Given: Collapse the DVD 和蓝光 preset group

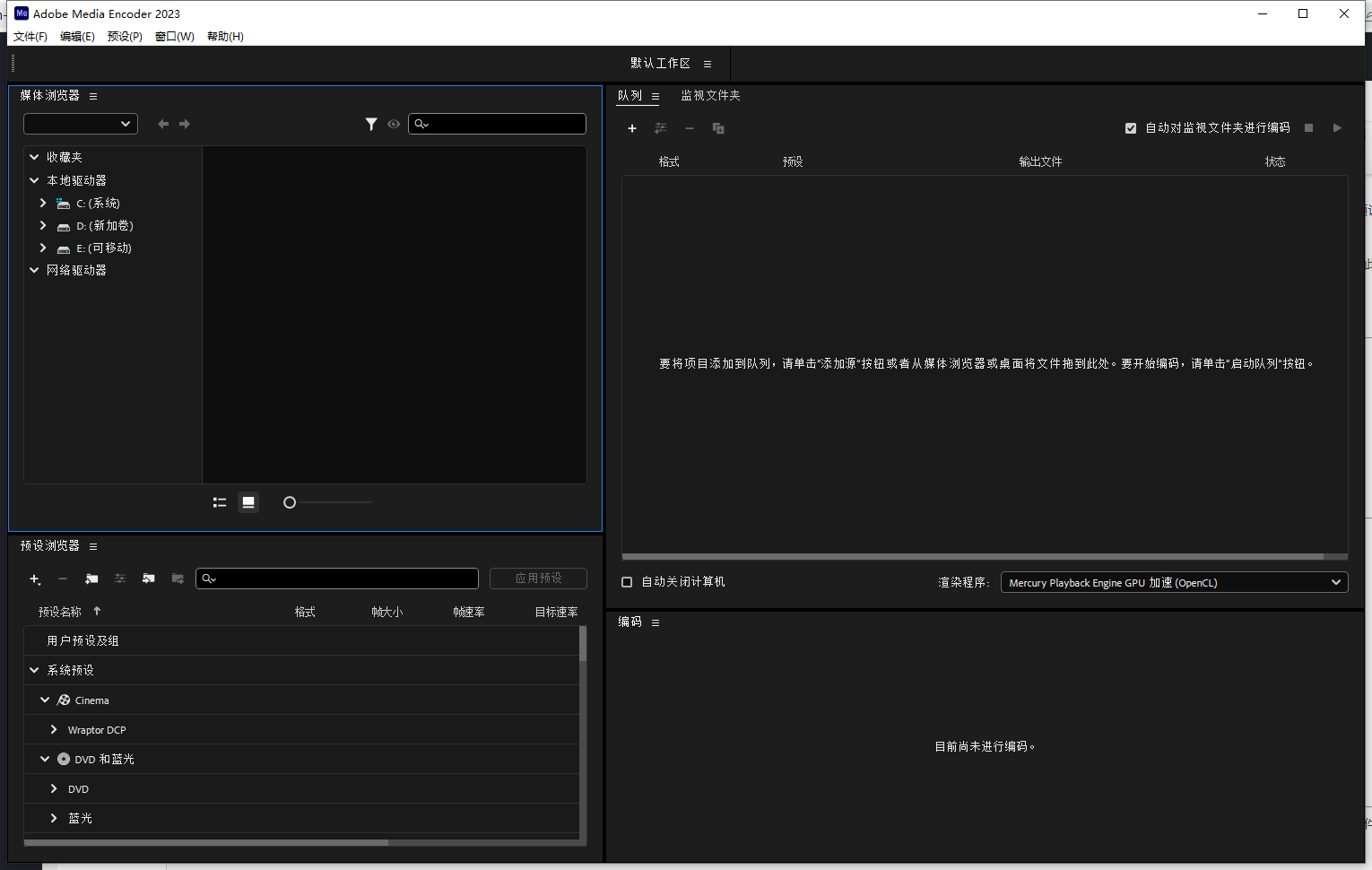Looking at the screenshot, I should [x=45, y=759].
